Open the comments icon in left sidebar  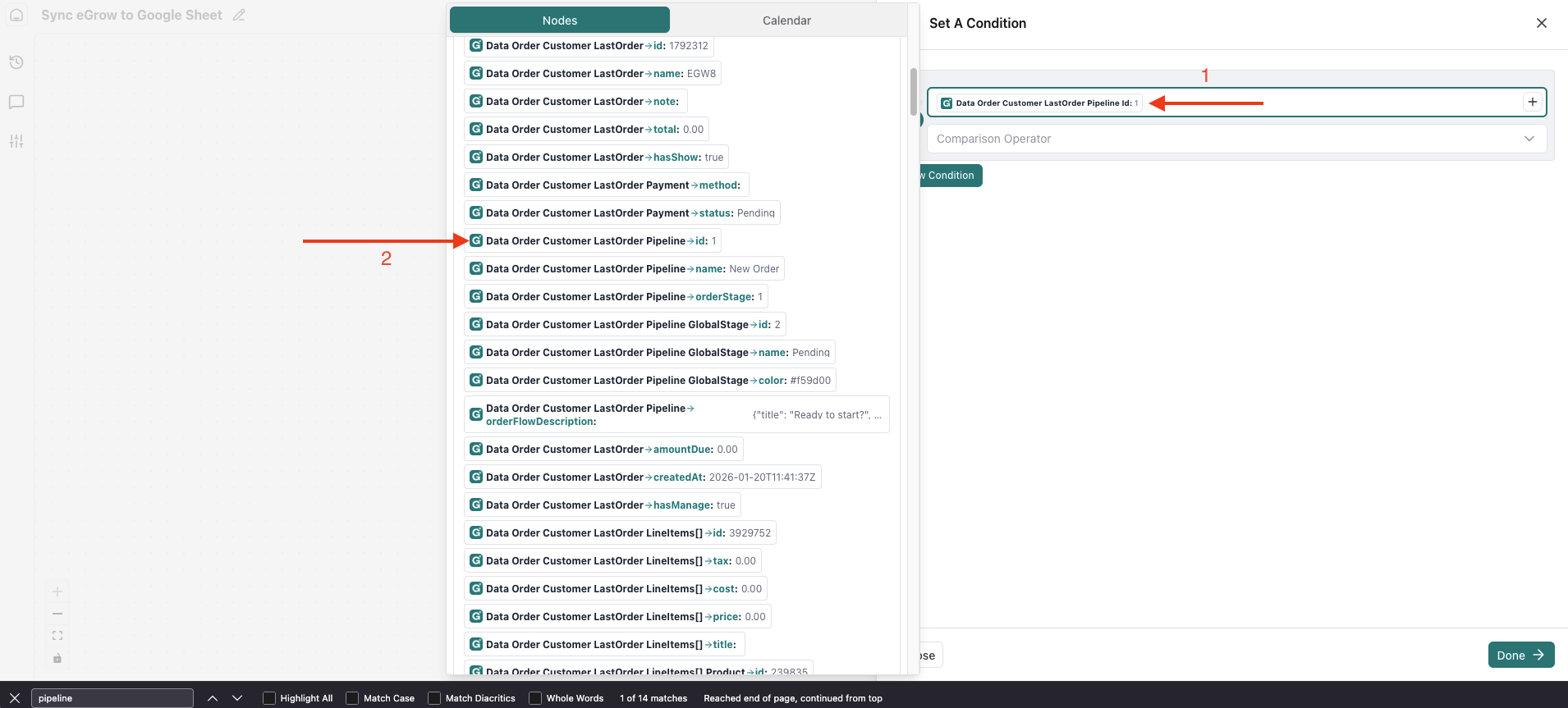pyautogui.click(x=16, y=103)
